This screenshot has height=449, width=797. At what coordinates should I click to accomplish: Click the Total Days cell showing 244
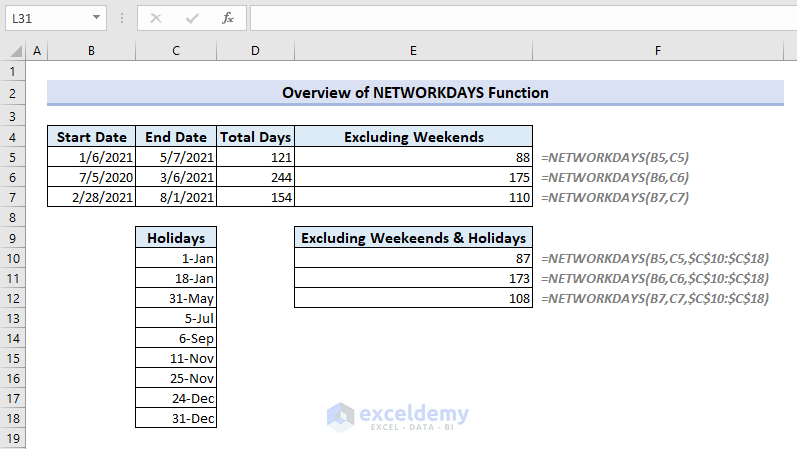pyautogui.click(x=256, y=177)
